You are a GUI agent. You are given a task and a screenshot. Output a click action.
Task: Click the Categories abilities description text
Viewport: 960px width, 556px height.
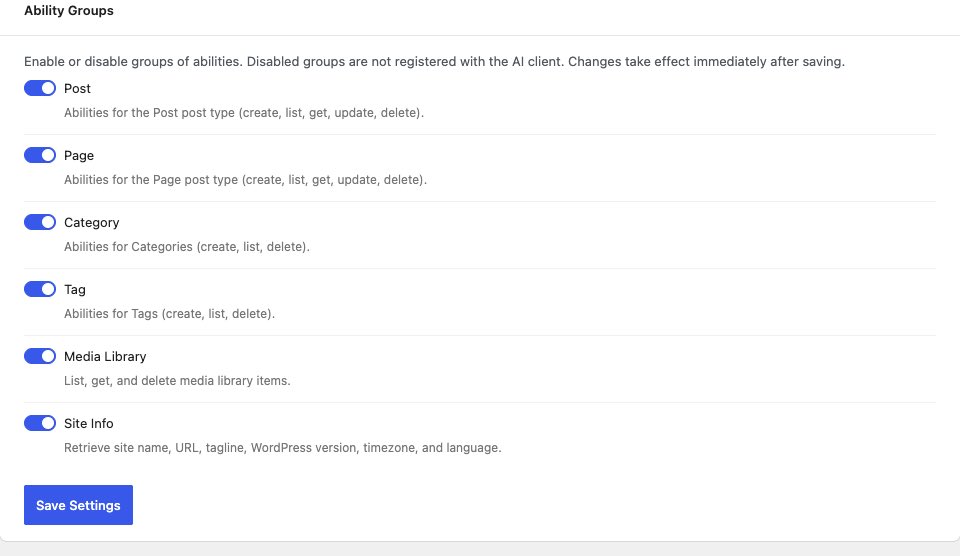tap(187, 247)
